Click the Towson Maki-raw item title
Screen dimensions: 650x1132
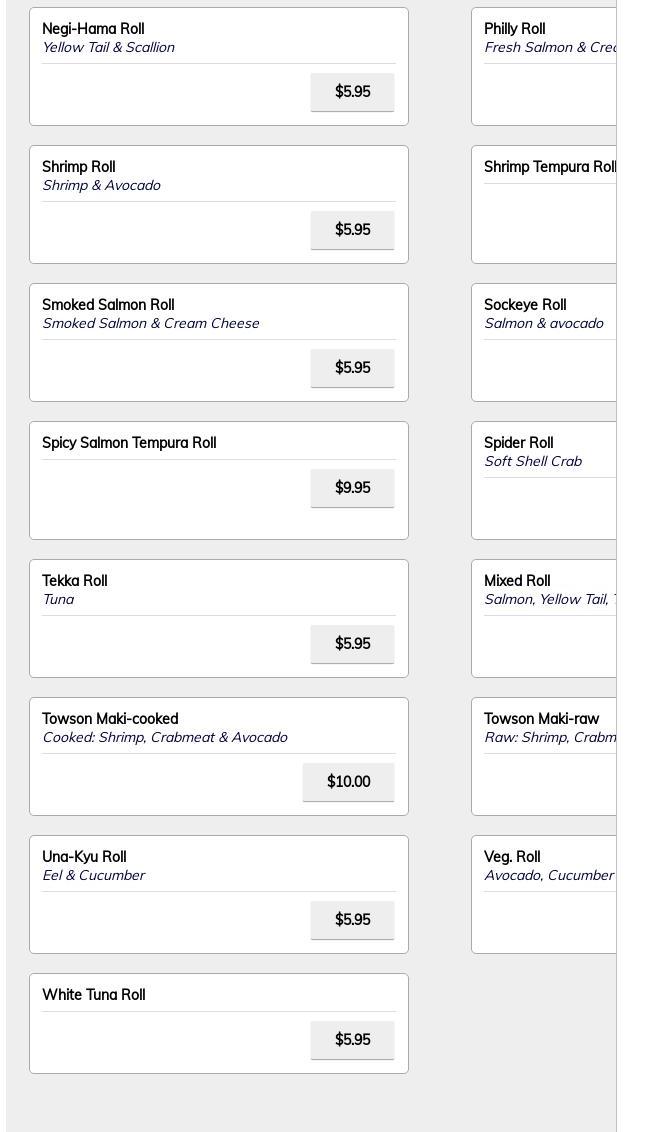(x=542, y=718)
